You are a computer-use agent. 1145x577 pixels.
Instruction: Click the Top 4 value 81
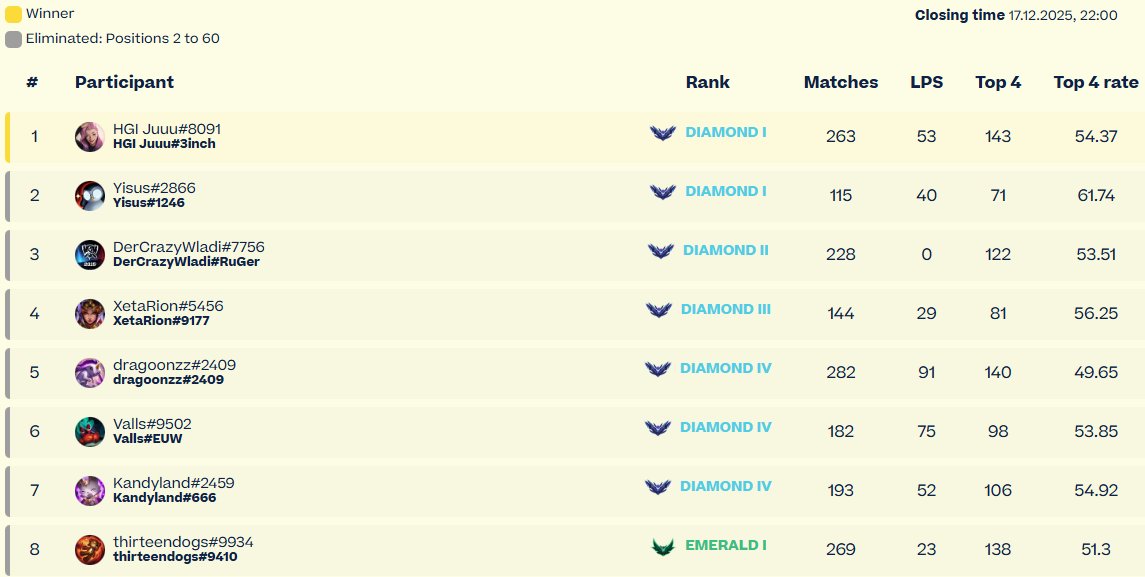pyautogui.click(x=998, y=314)
